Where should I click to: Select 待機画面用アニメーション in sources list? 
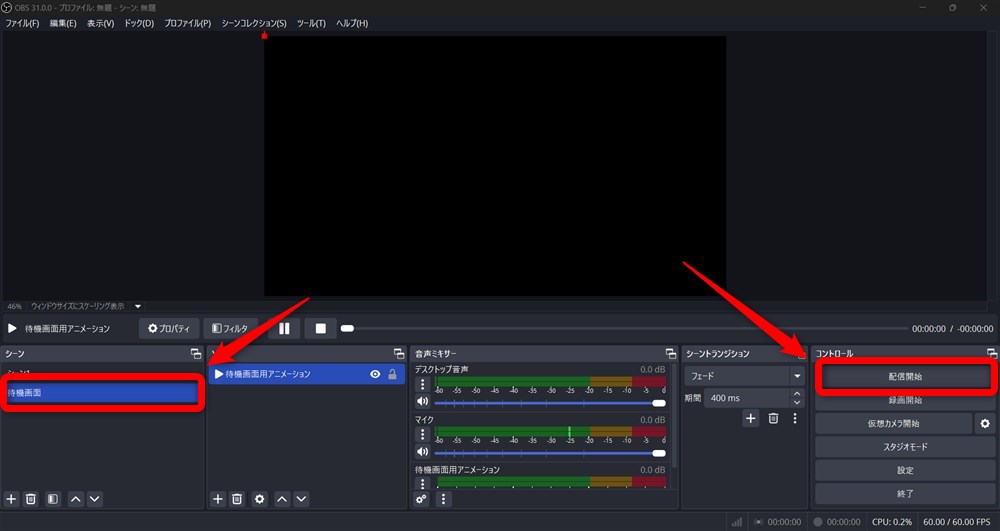307,374
